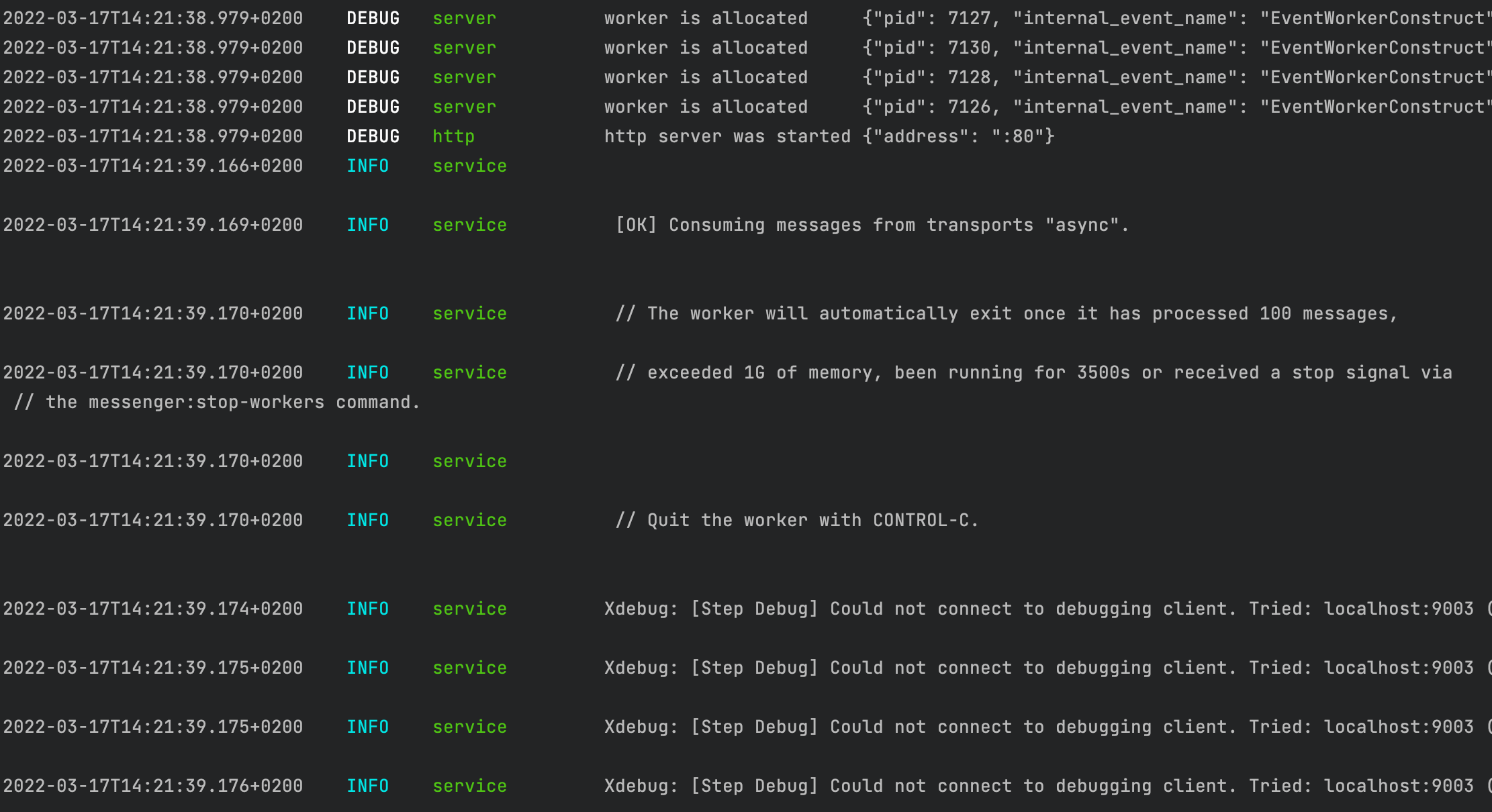Select the first INFO level label
Image resolution: width=1492 pixels, height=812 pixels.
tap(368, 166)
